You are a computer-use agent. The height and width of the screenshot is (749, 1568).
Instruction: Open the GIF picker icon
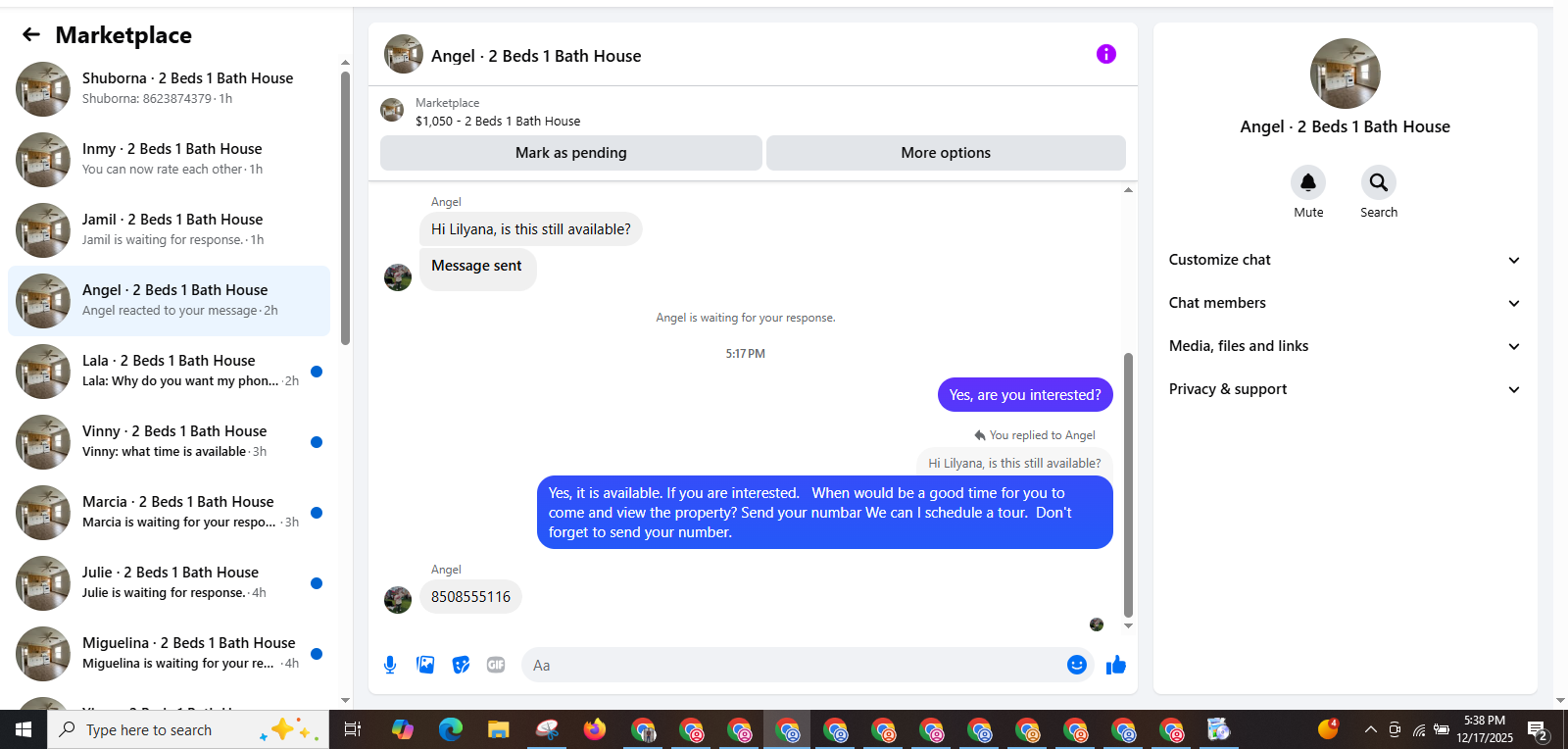(x=496, y=665)
